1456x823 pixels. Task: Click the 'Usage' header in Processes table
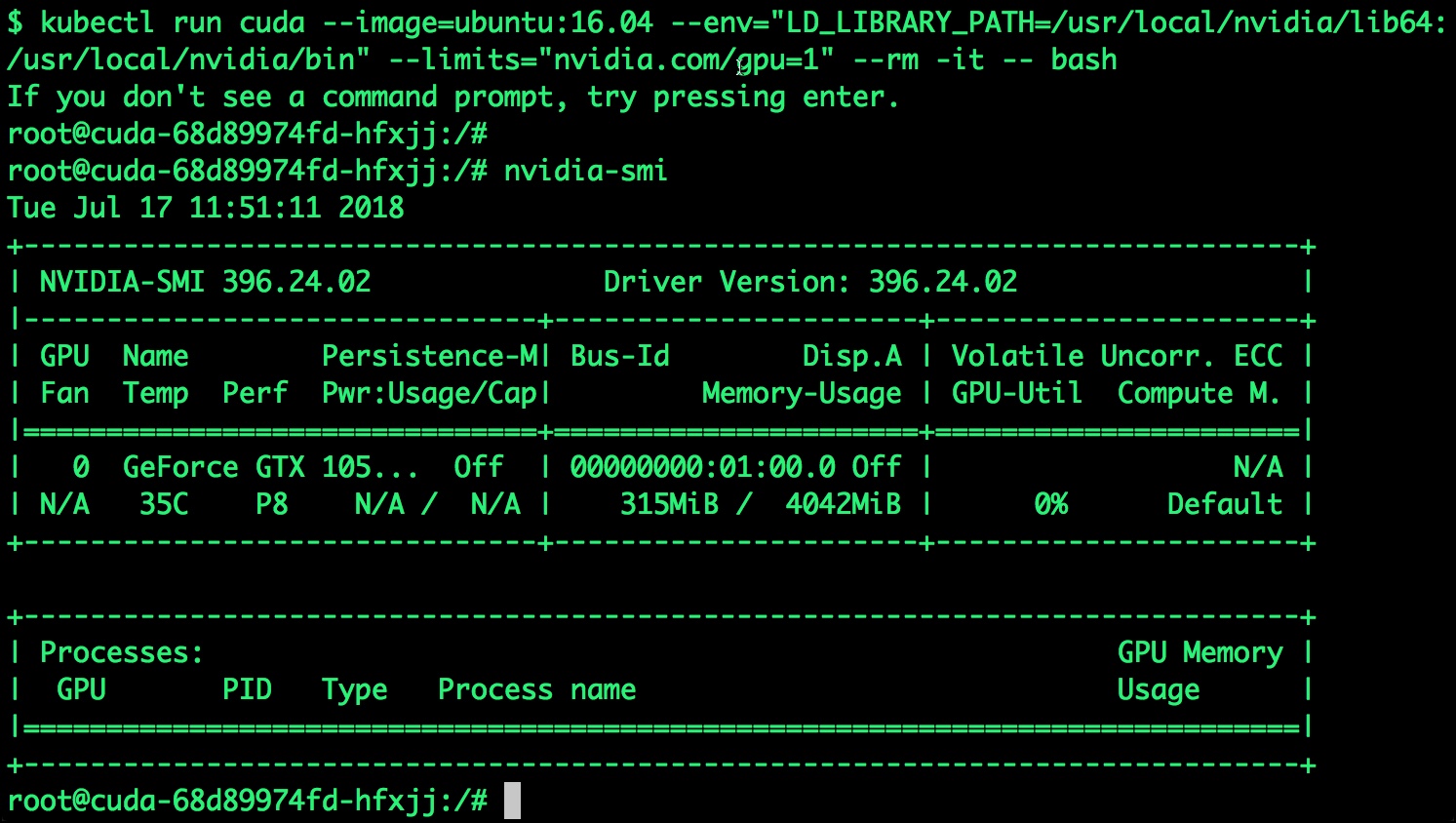coord(1159,689)
